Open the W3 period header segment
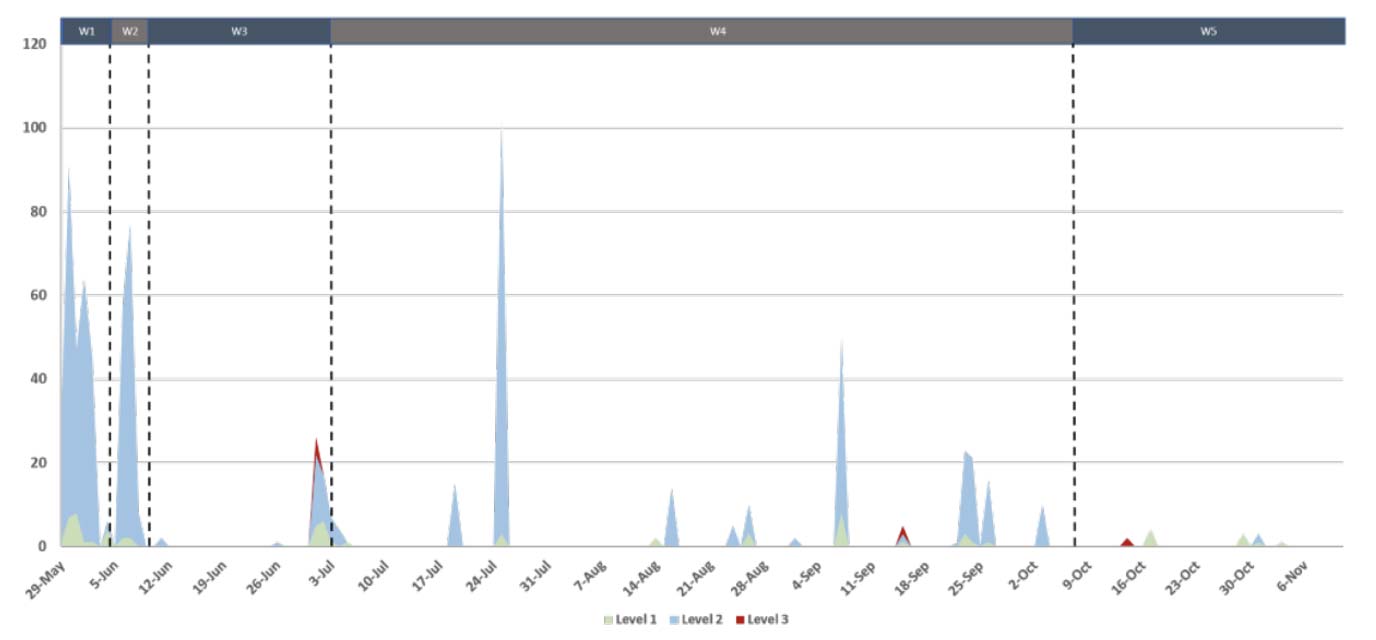The image size is (1376, 640). click(239, 31)
